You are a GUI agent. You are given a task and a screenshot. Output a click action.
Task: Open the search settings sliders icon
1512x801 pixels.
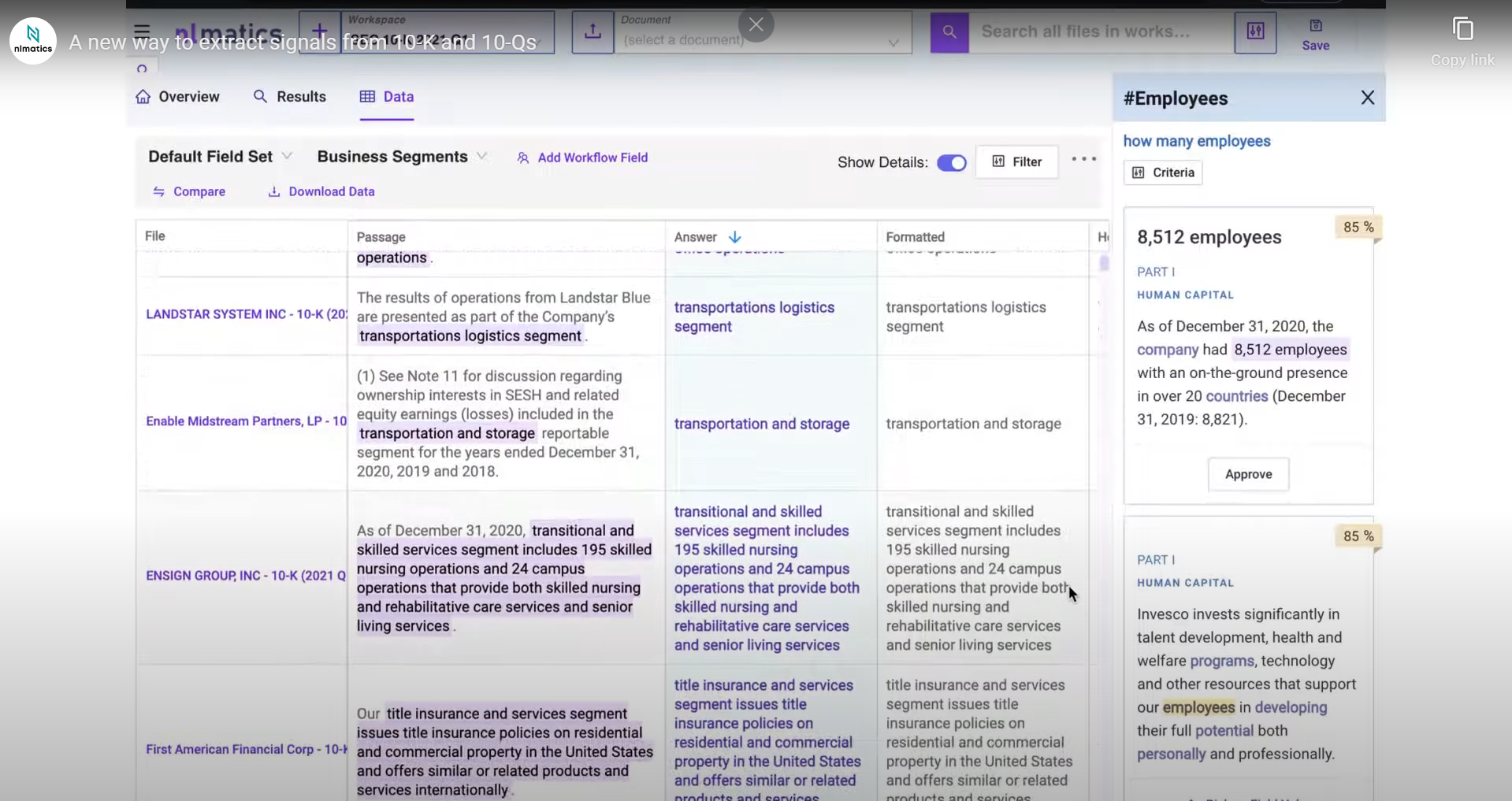1255,32
